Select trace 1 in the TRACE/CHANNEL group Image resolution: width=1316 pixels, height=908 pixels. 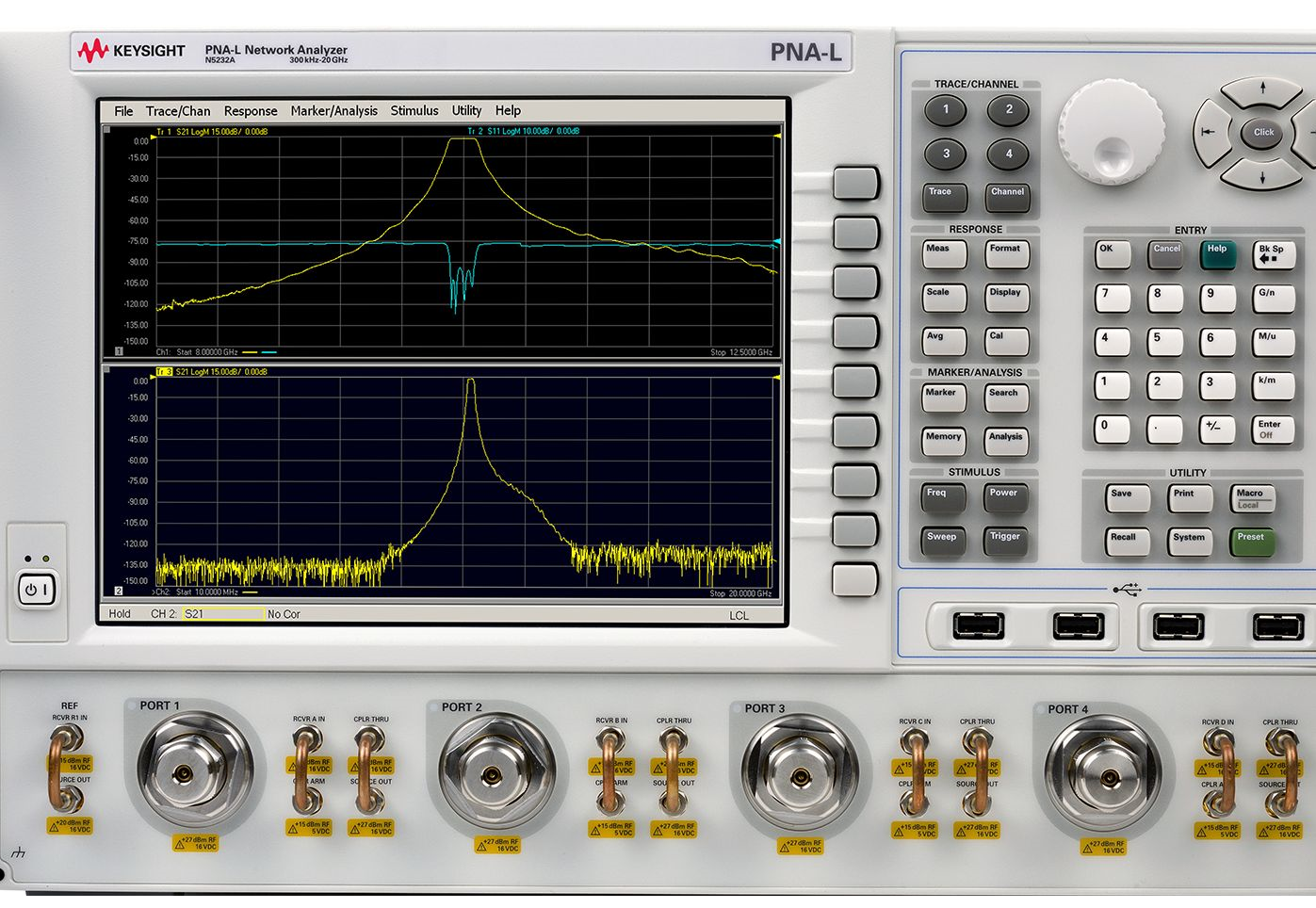pos(946,111)
